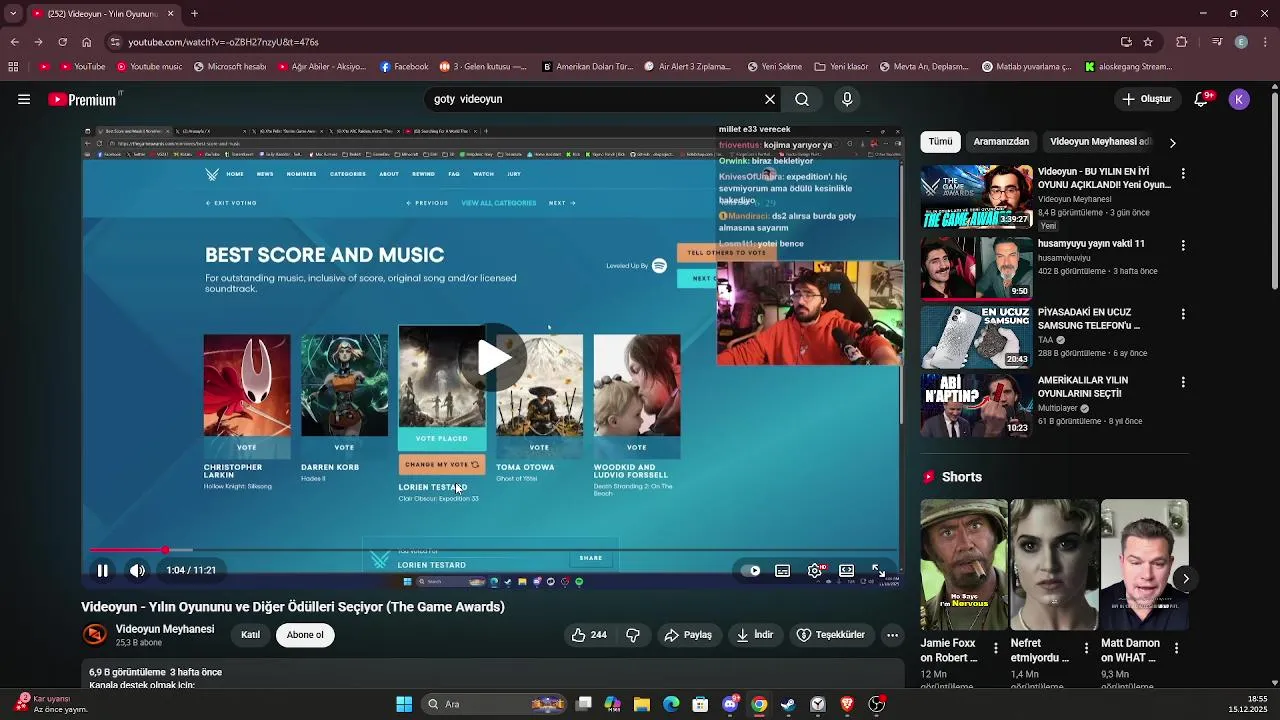Select the Tümü filter chip
The width and height of the screenshot is (1280, 720).
[x=940, y=142]
